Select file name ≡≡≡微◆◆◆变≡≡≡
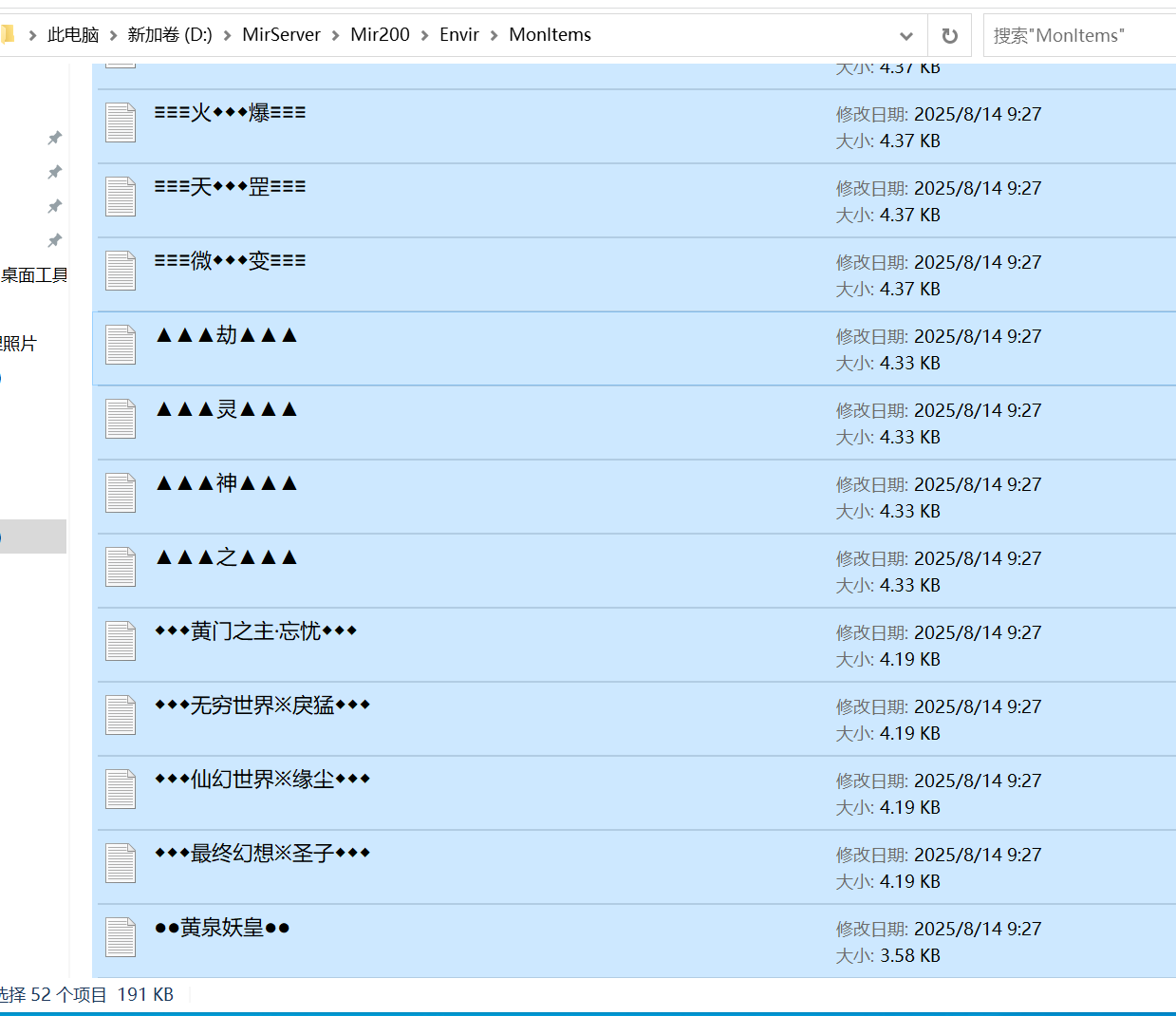The image size is (1176, 1016). pos(230,261)
